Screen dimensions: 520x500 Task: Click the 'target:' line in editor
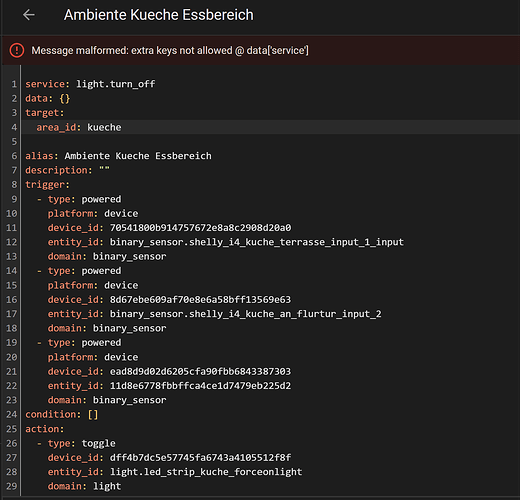tap(45, 113)
